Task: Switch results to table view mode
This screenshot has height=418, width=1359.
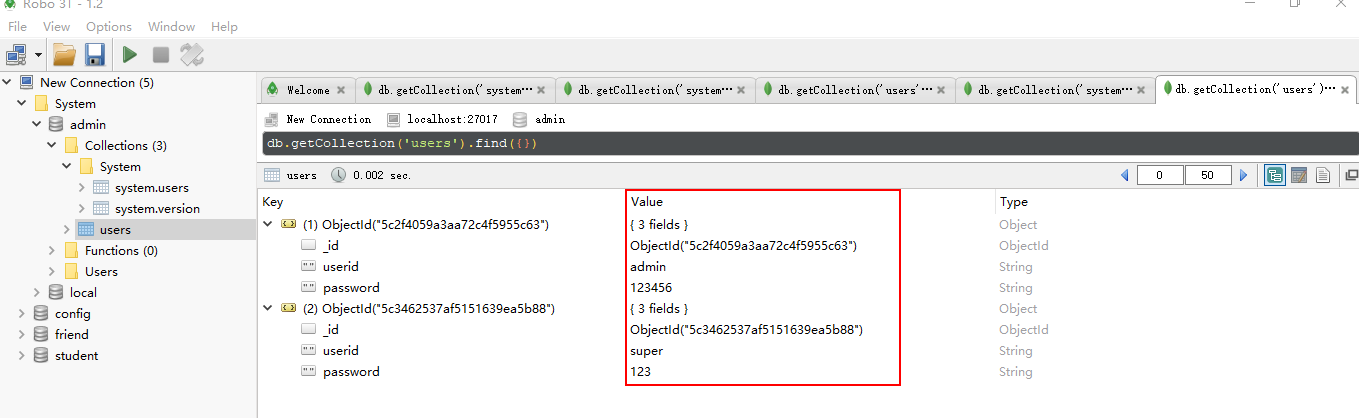Action: coord(1299,175)
